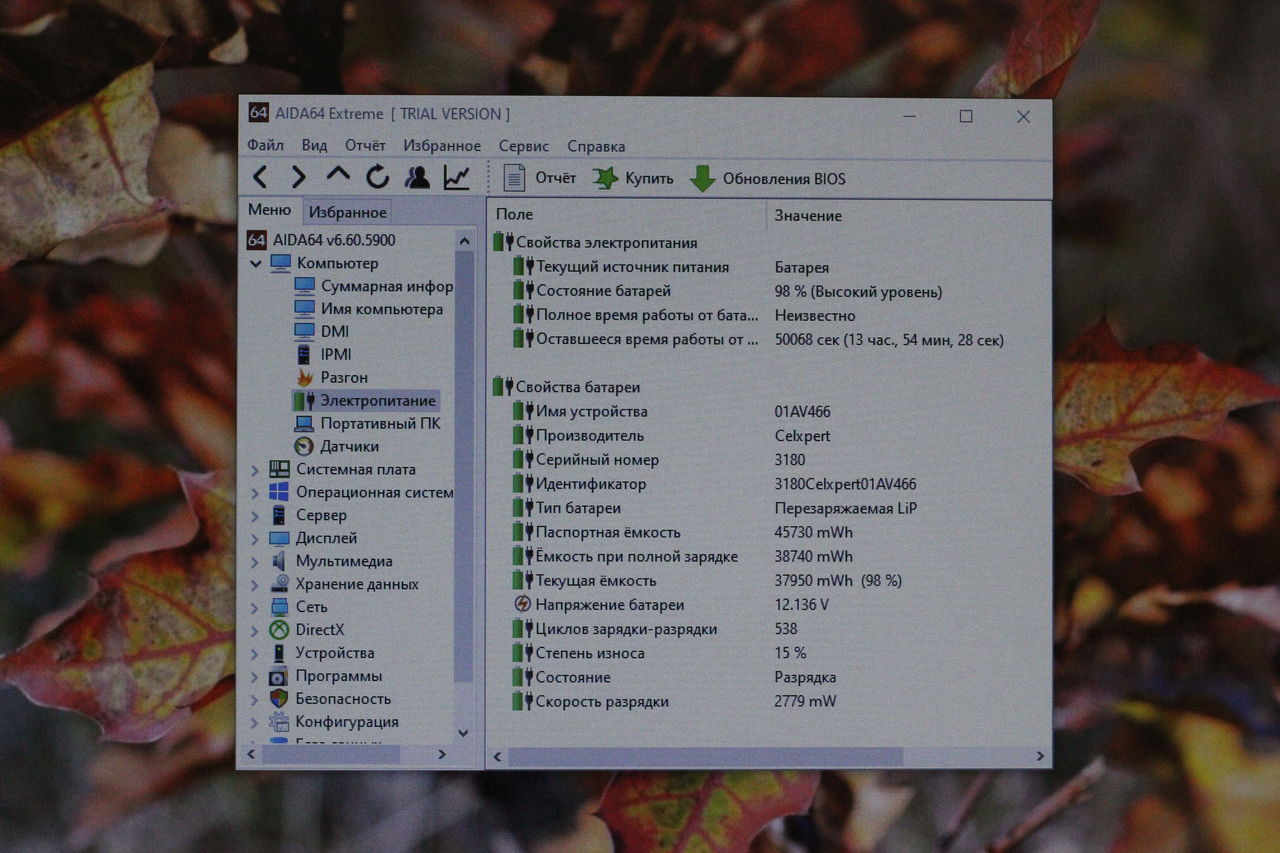Click the tree scrollbar up arrow

pos(463,240)
